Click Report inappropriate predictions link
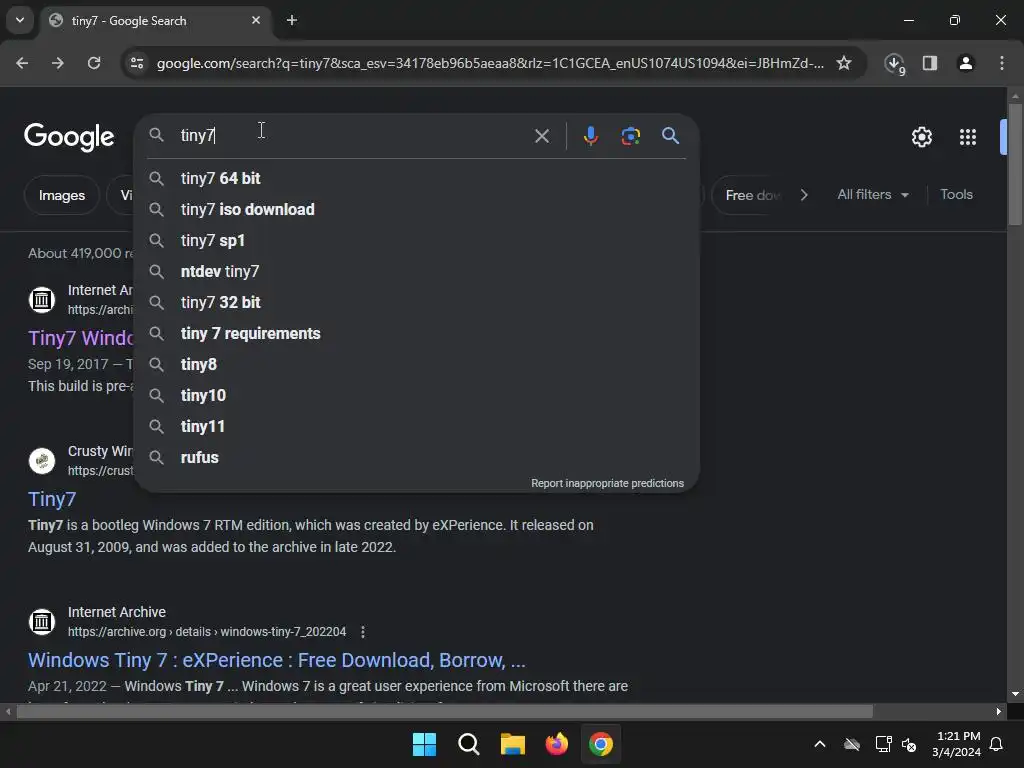Viewport: 1024px width, 768px height. [607, 483]
